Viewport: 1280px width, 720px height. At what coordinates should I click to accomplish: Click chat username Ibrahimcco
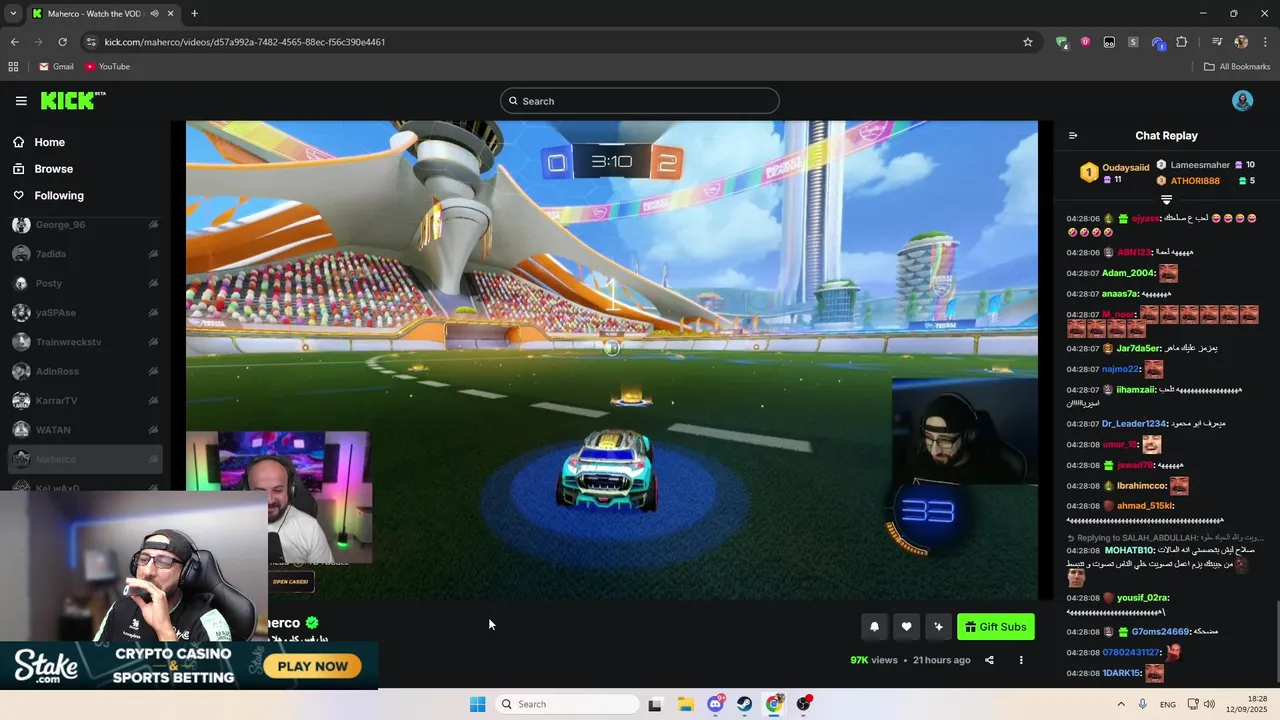click(x=1142, y=486)
